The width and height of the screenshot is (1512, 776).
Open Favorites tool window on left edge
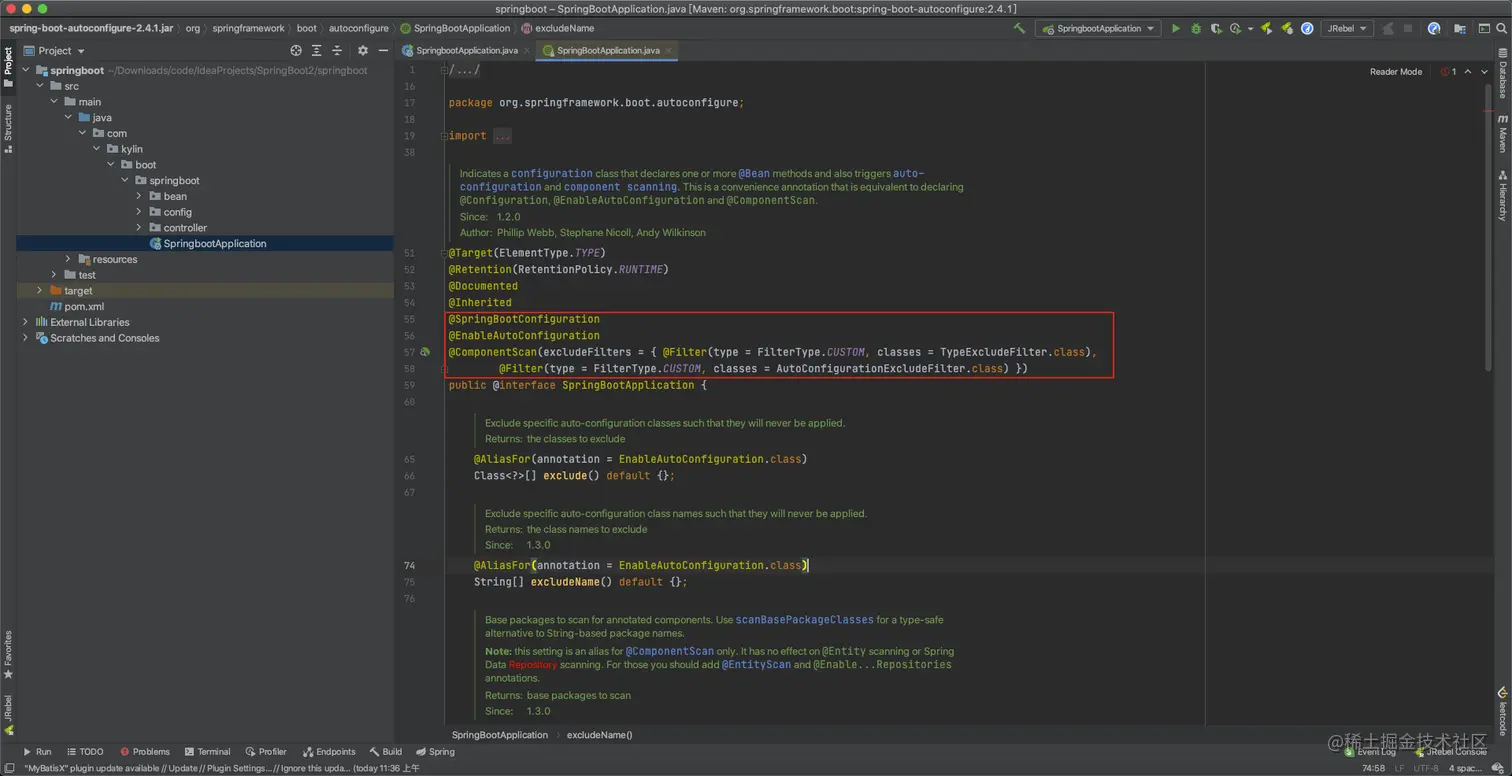[8, 654]
